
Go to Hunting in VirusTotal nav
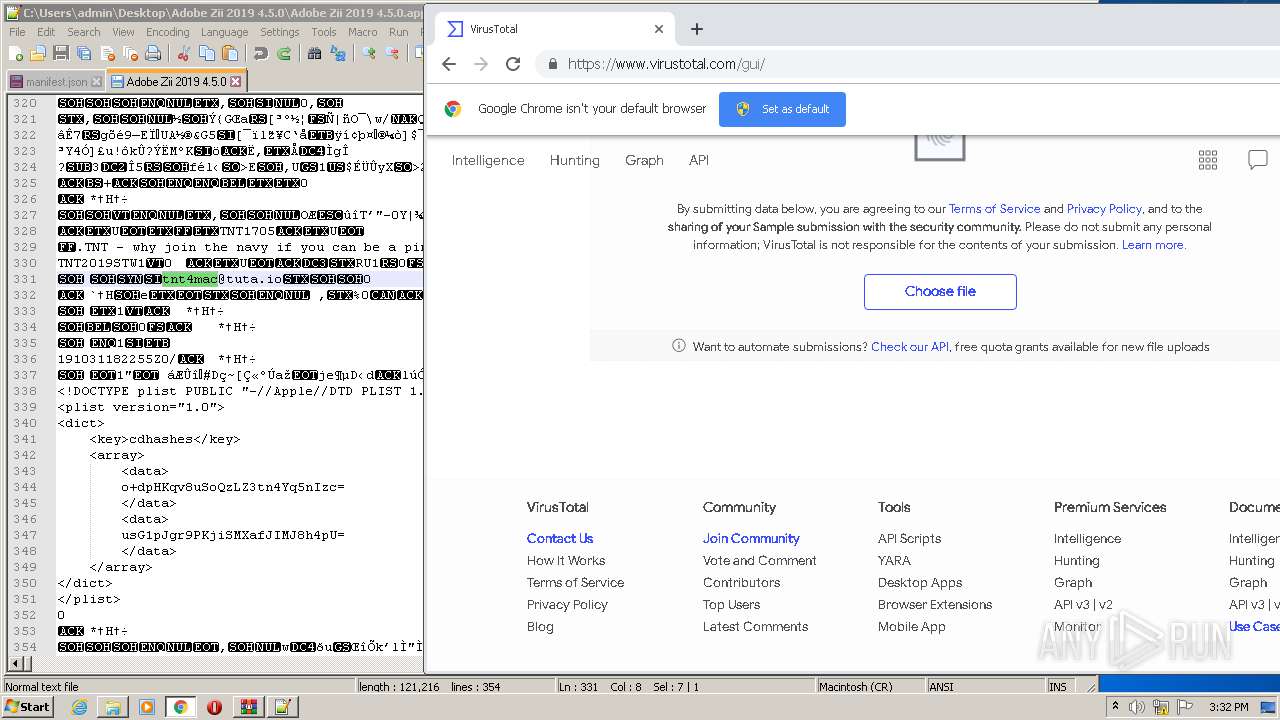575,160
